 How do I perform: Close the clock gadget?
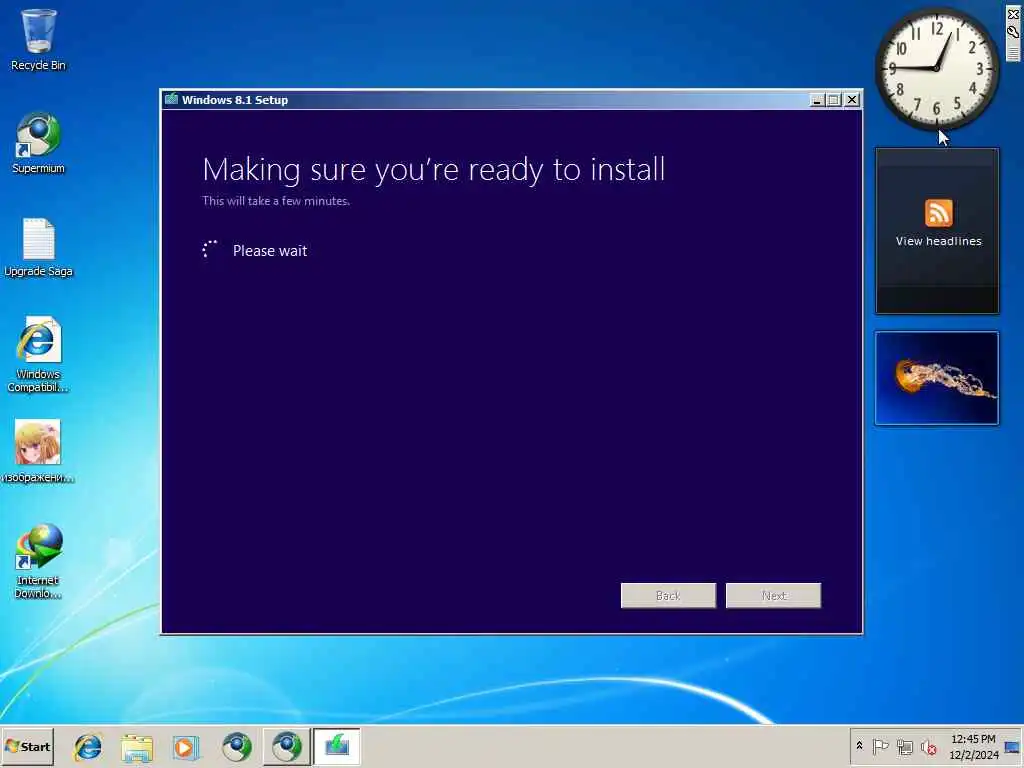[1013, 14]
